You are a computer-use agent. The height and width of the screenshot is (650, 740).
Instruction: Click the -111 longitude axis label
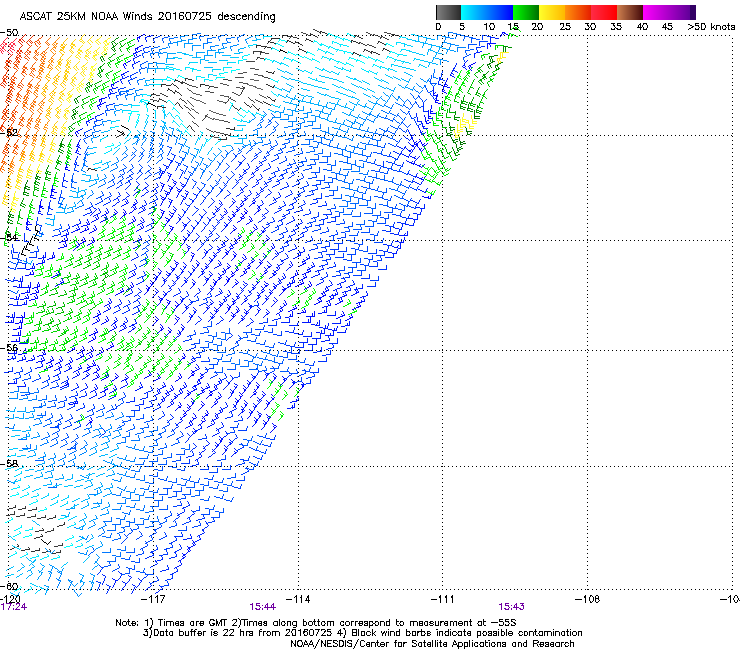(x=443, y=599)
